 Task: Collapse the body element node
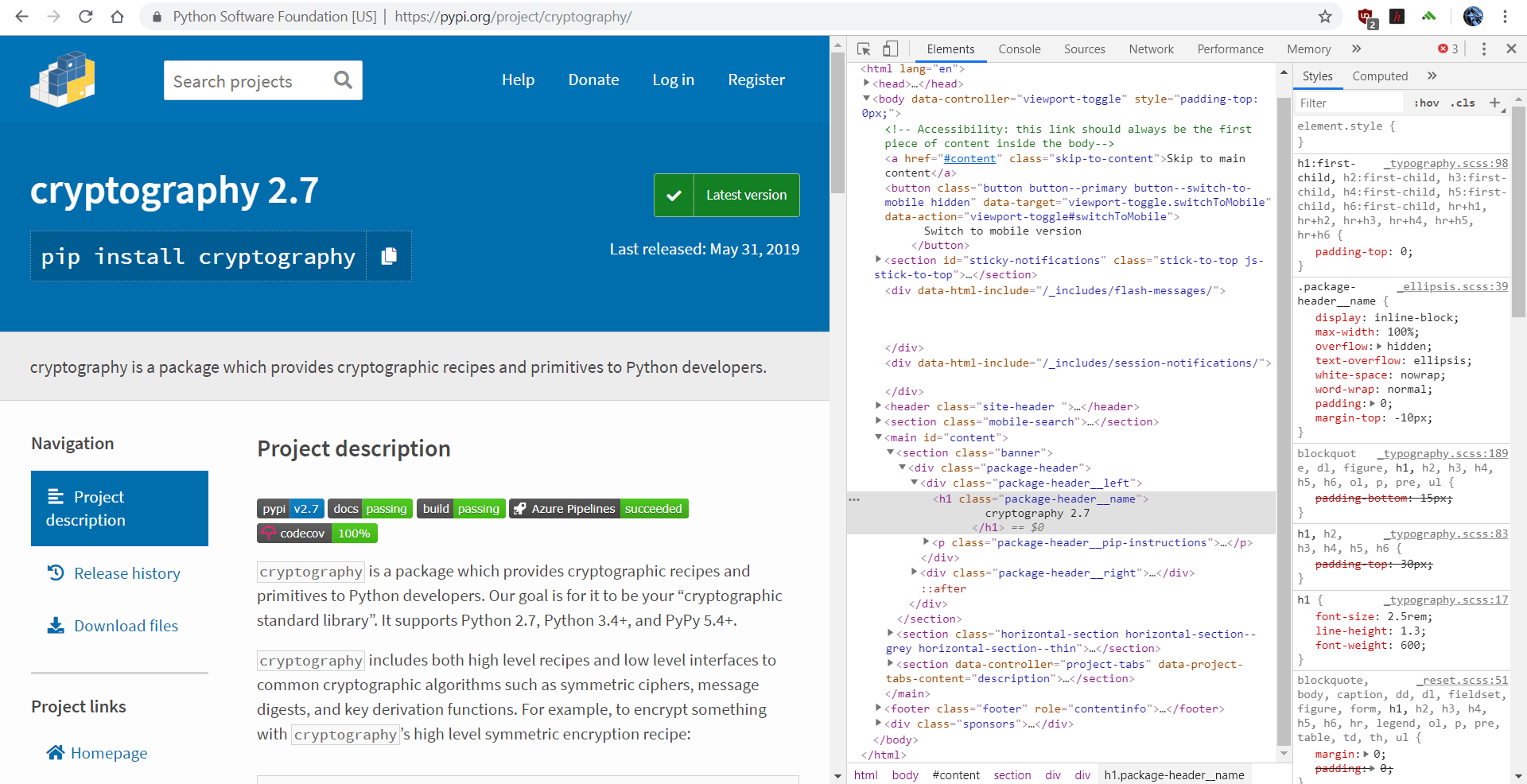(x=867, y=99)
